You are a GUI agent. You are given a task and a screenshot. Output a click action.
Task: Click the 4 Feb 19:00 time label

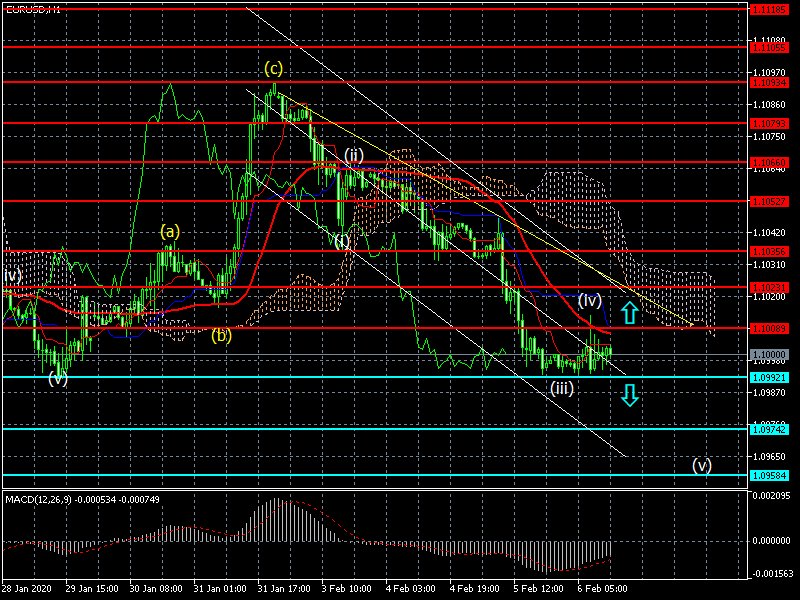[475, 588]
